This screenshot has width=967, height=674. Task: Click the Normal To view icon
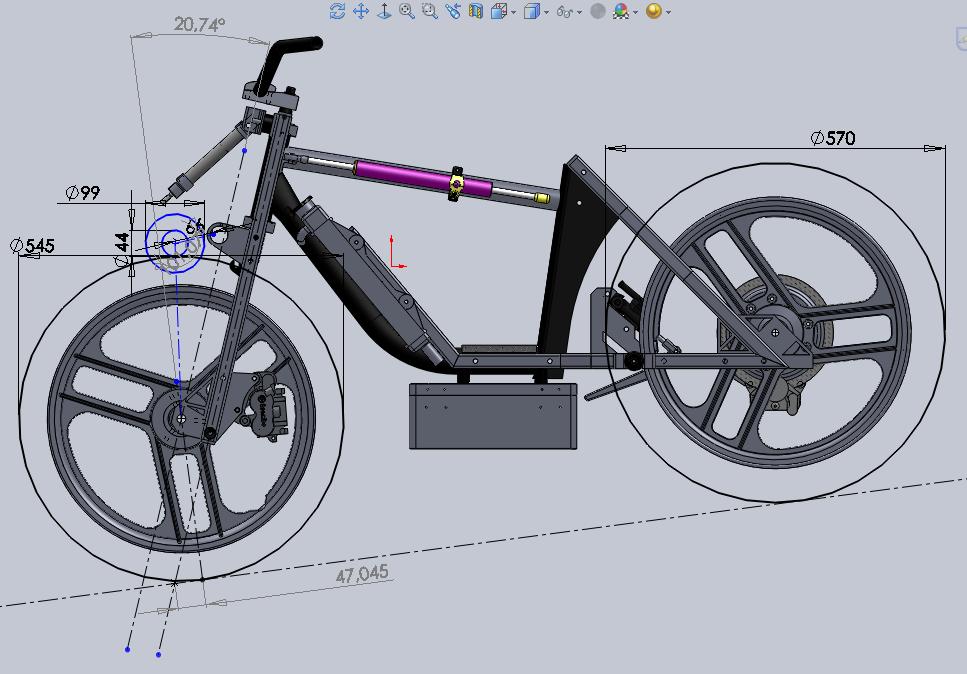[x=383, y=11]
